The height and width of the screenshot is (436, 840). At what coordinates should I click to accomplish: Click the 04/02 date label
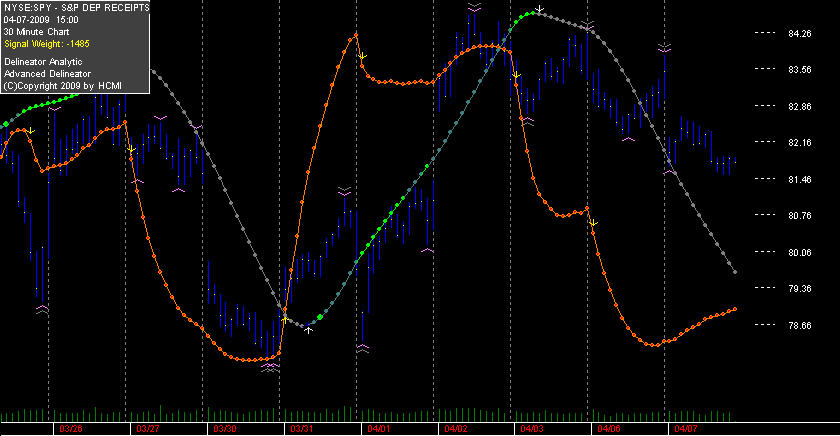tap(456, 429)
